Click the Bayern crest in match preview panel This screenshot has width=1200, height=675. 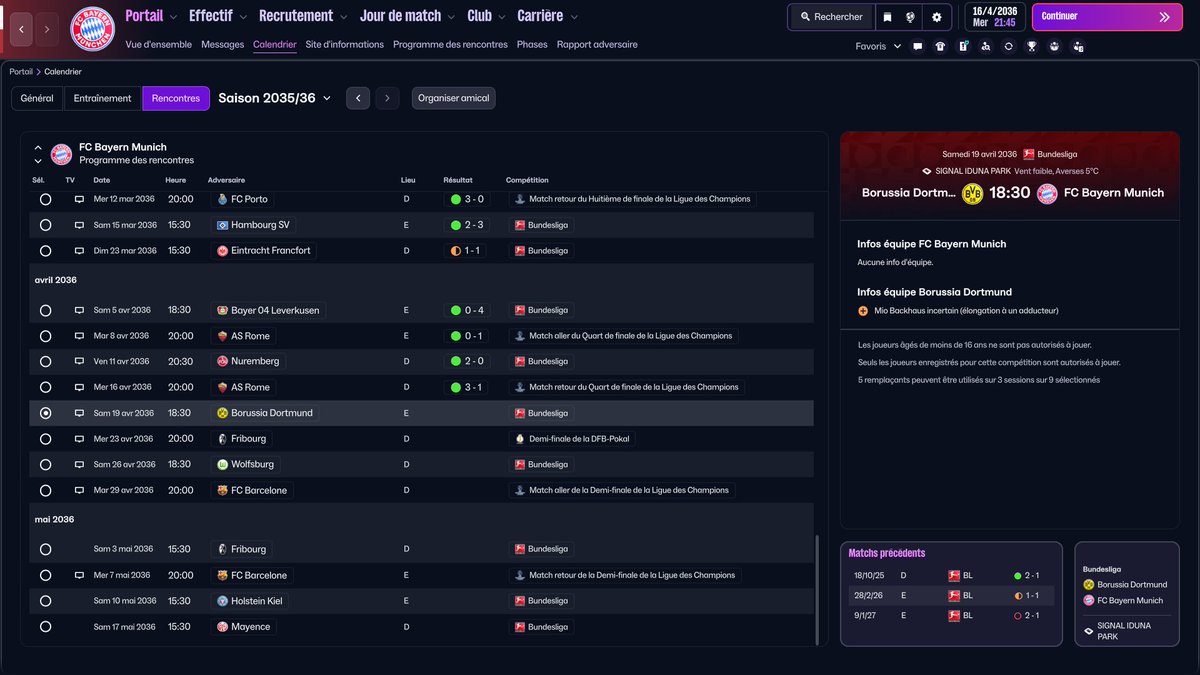pyautogui.click(x=1047, y=193)
